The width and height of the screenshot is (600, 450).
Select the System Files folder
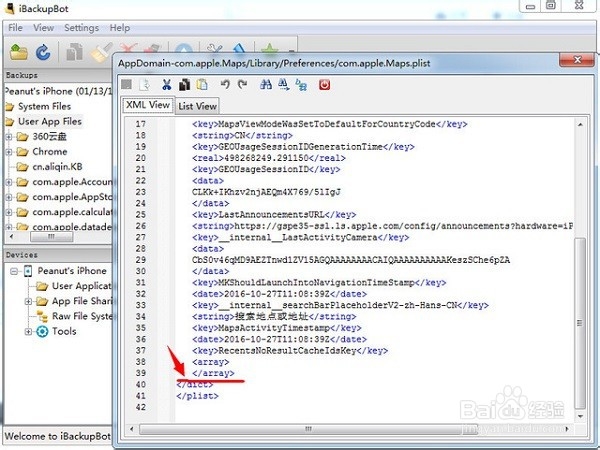pyautogui.click(x=44, y=106)
